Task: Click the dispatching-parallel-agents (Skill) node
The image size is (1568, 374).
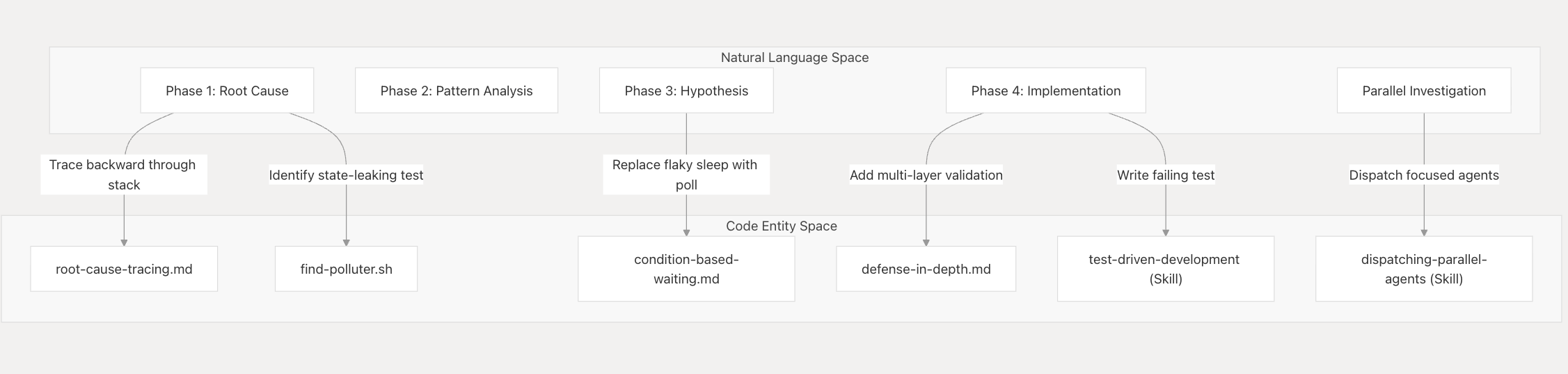Action: coord(1424,269)
